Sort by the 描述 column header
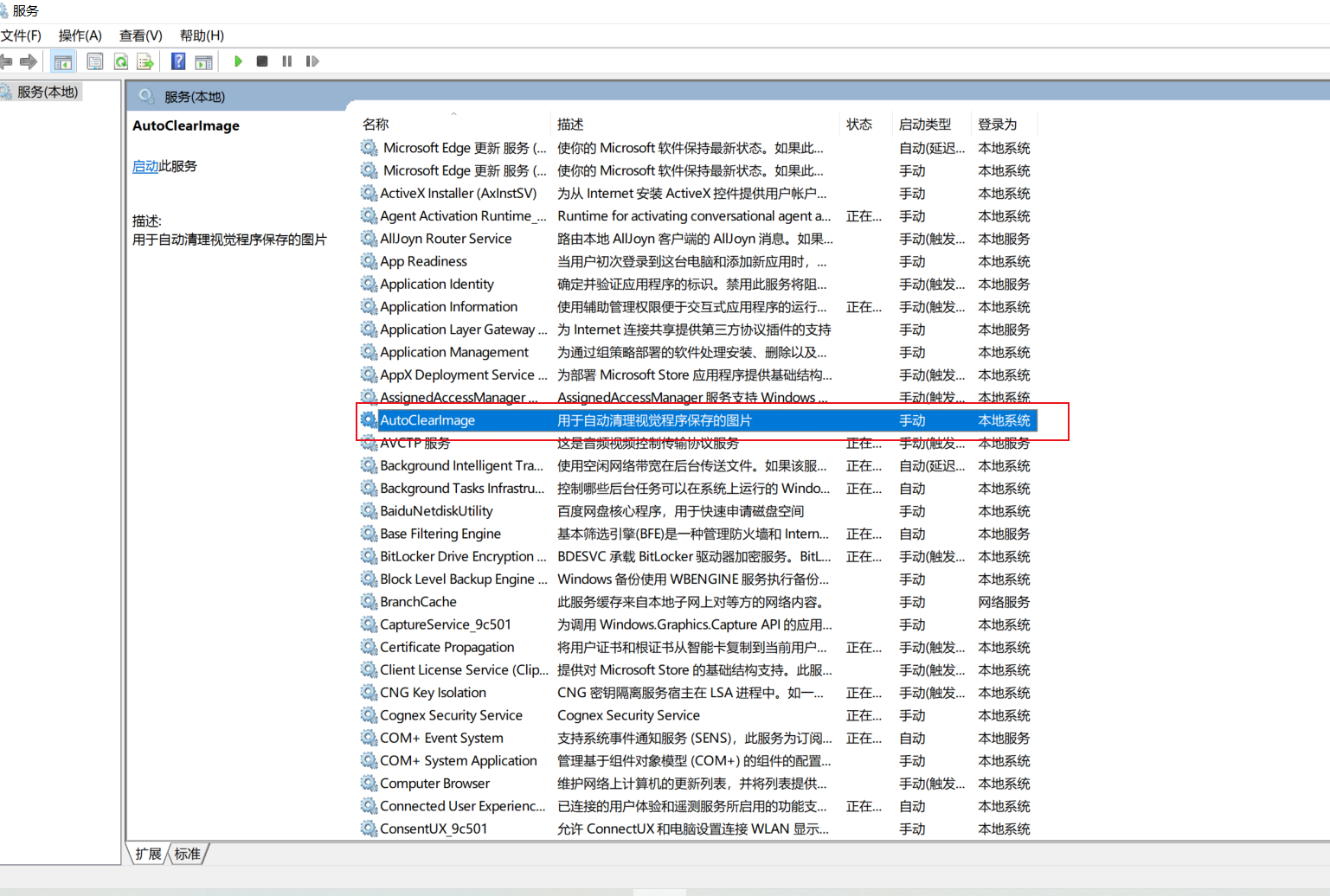The image size is (1330, 896). coord(570,125)
